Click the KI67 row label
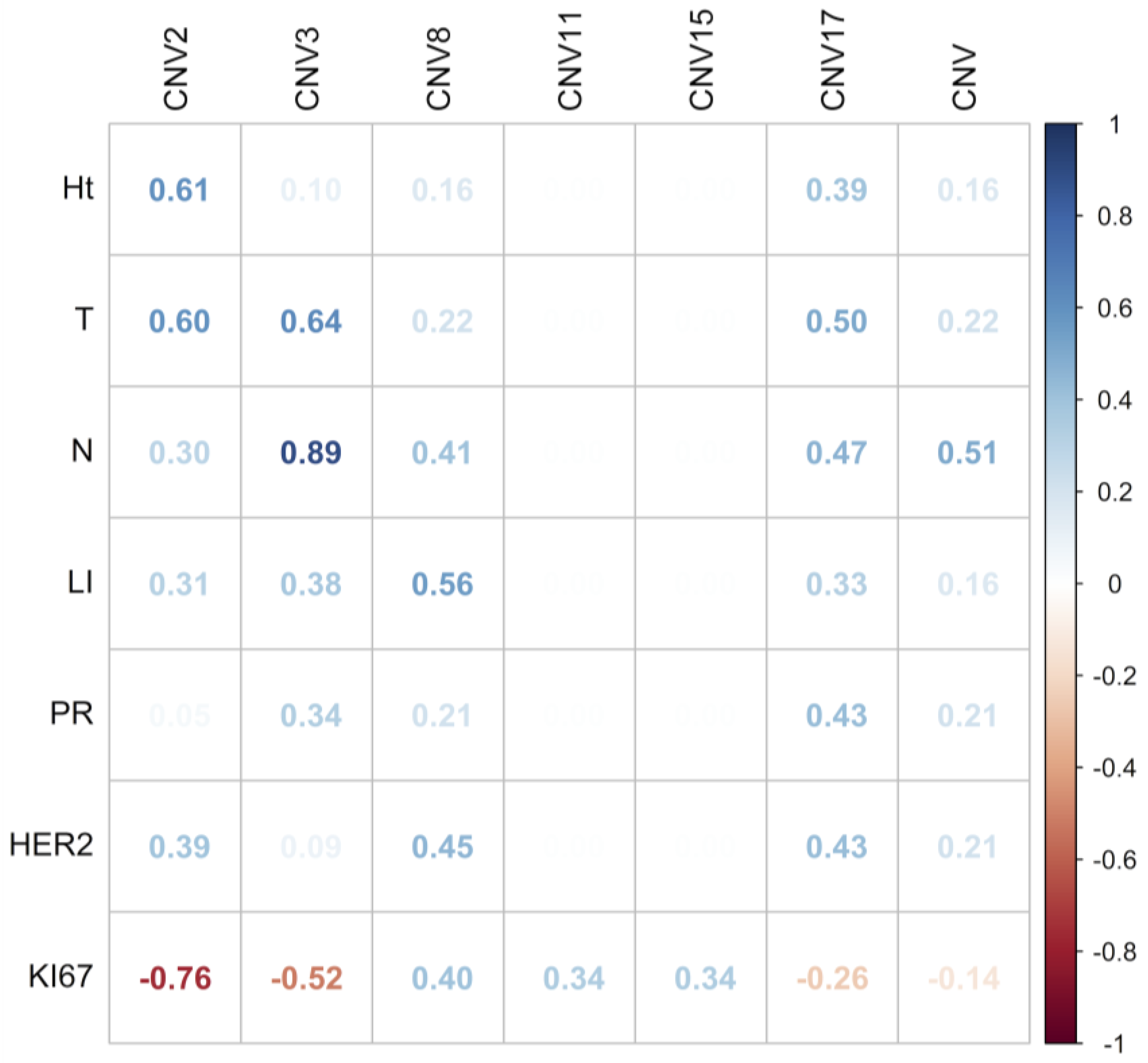Viewport: 1148px width, 1063px height. tap(60, 977)
